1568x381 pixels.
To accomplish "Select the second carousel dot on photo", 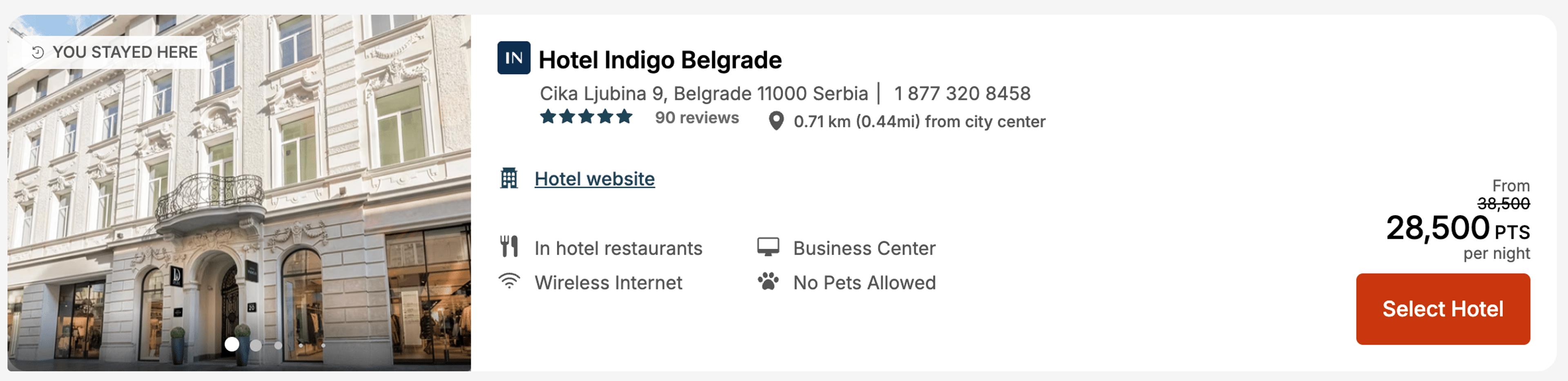I will [256, 345].
